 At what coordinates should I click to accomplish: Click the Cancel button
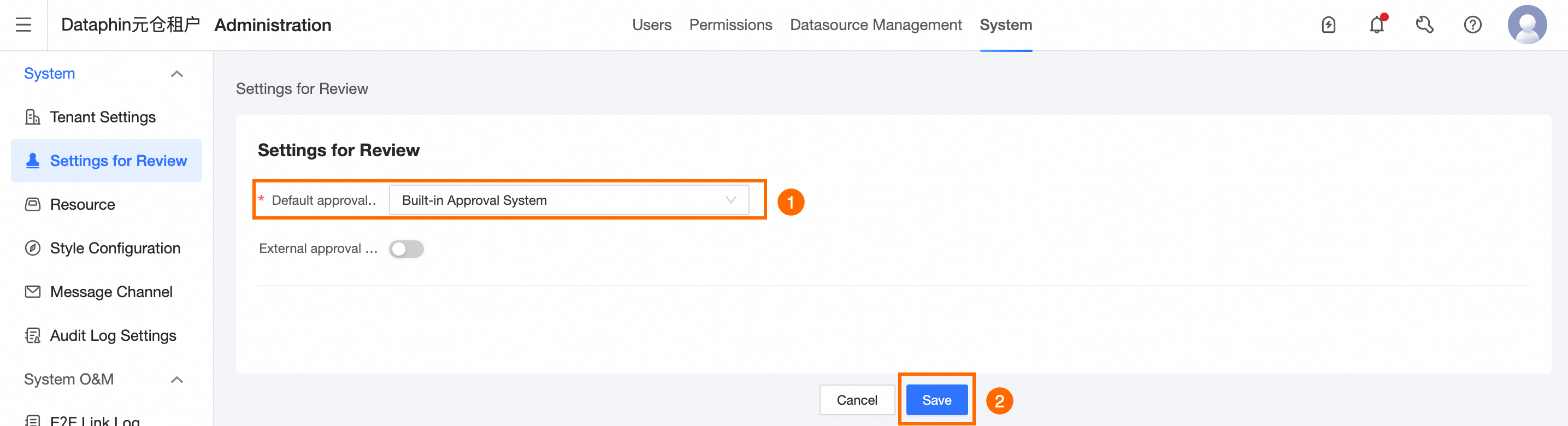pyautogui.click(x=857, y=400)
